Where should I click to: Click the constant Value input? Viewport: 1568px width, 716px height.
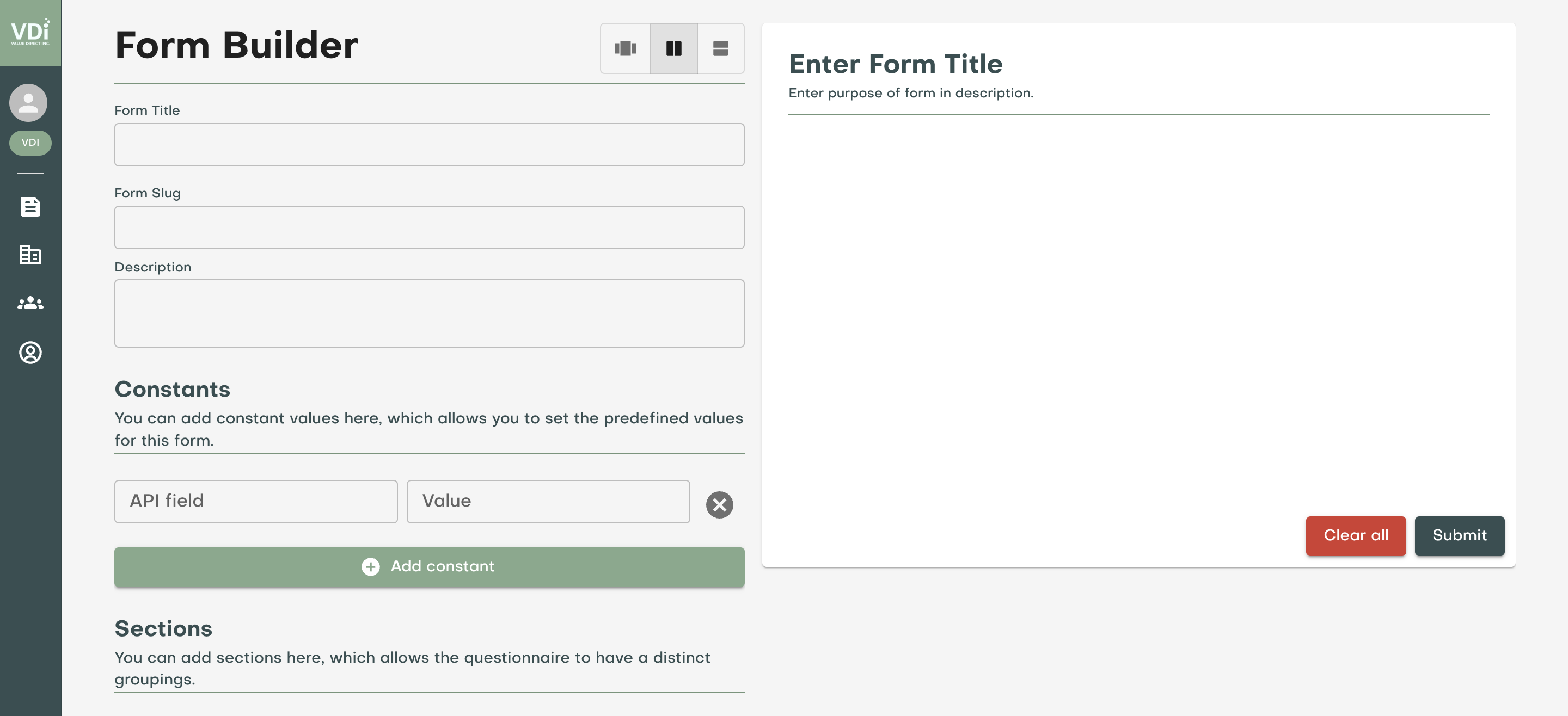(x=548, y=501)
